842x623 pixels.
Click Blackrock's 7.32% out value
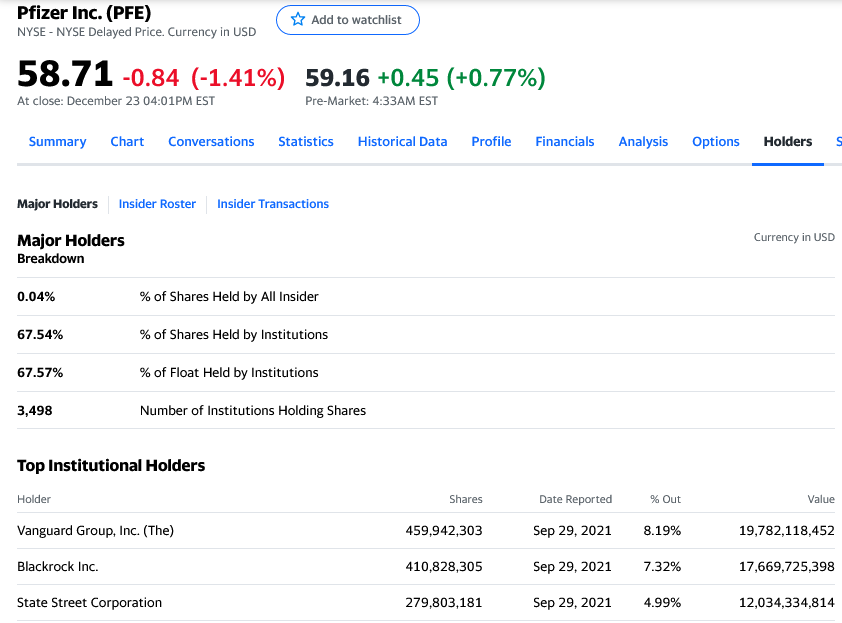(x=662, y=567)
